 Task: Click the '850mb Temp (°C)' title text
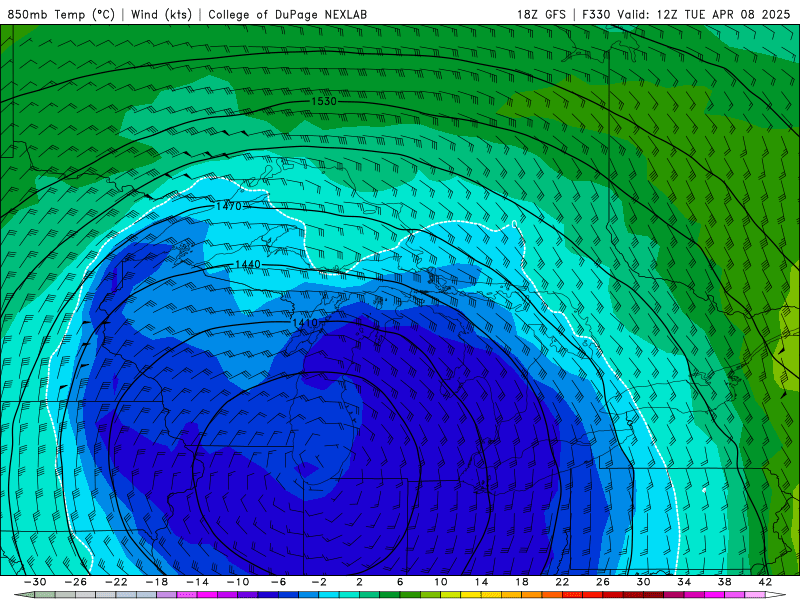(x=61, y=14)
